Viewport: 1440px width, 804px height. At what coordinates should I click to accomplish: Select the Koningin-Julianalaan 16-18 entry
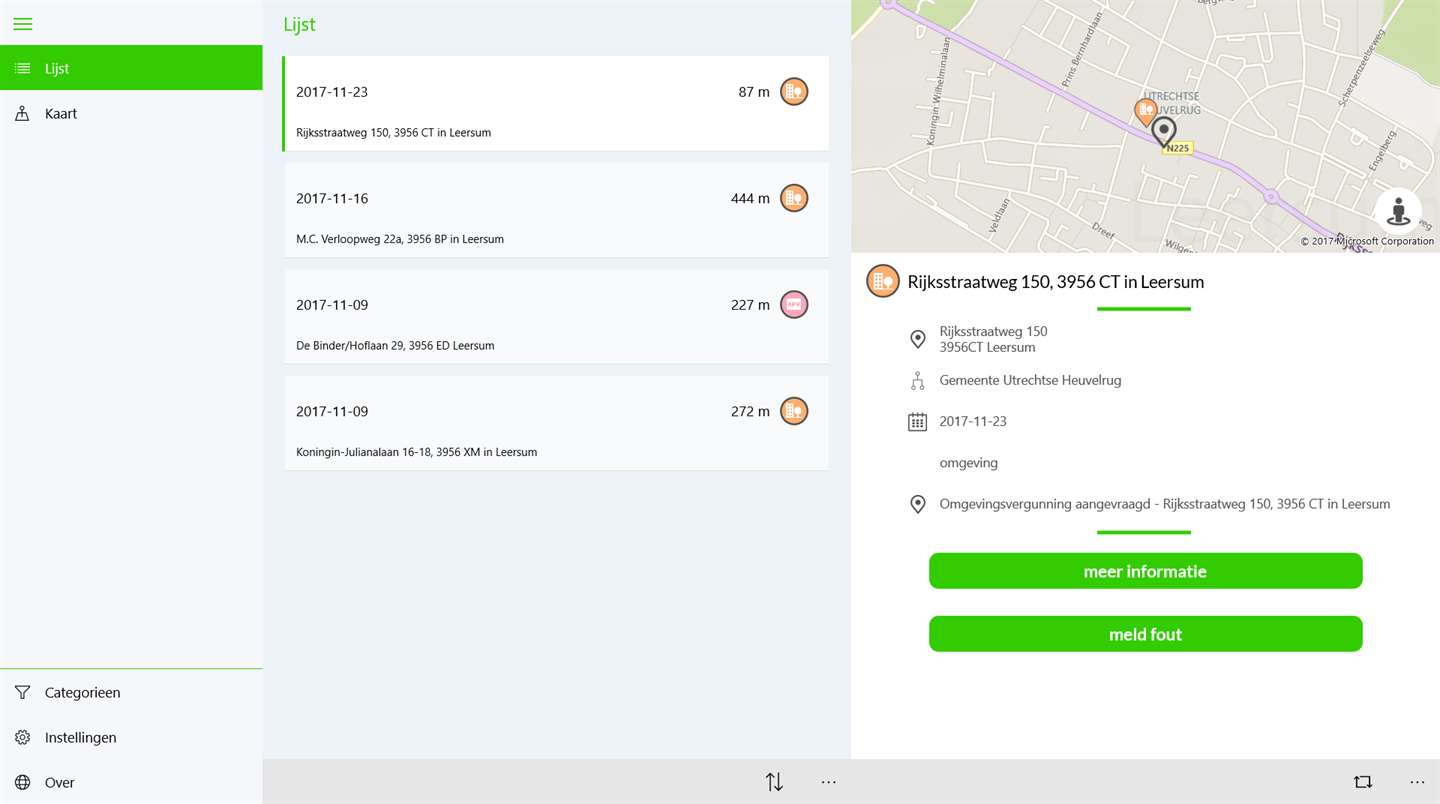pos(556,423)
